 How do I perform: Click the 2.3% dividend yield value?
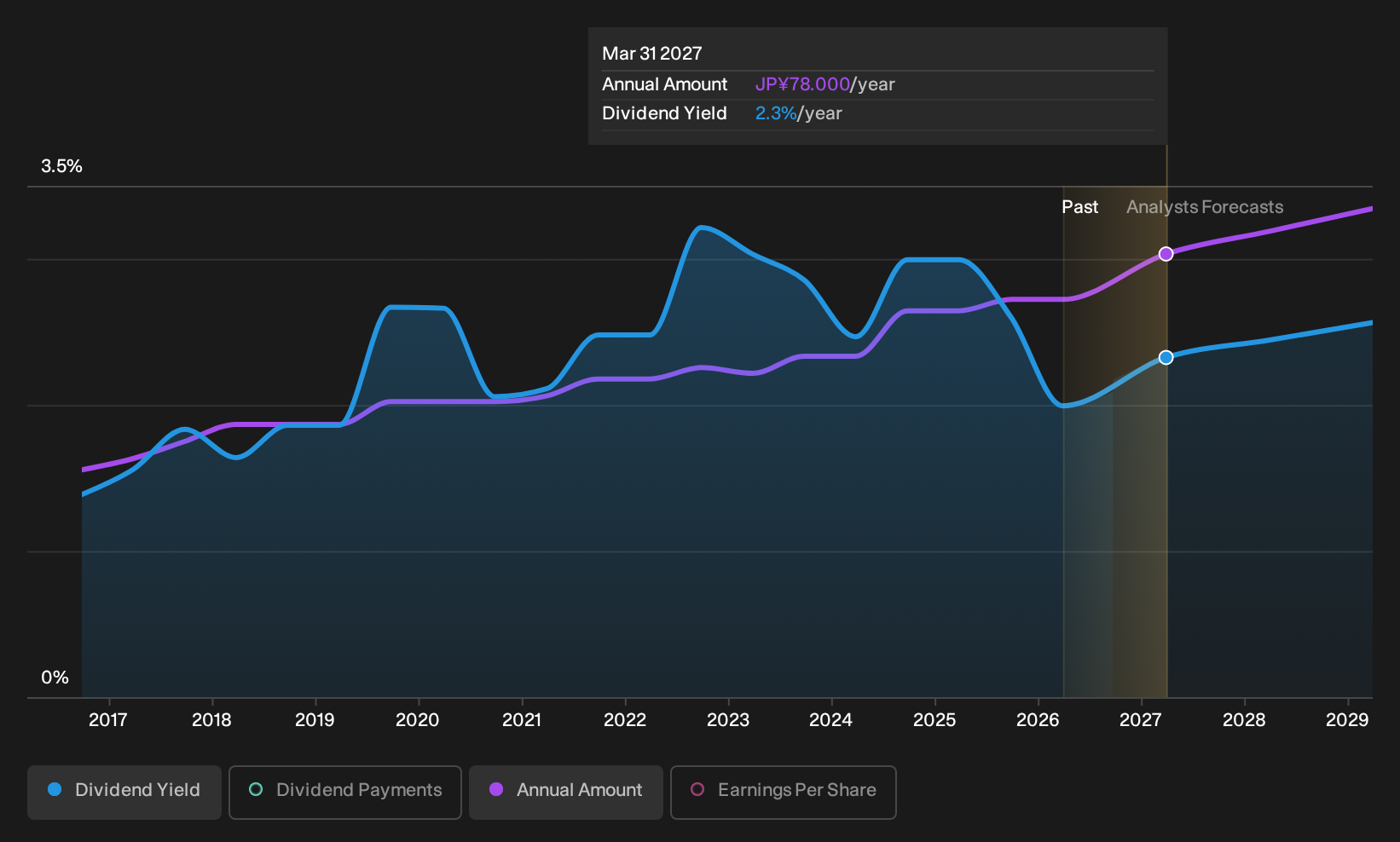click(x=776, y=113)
